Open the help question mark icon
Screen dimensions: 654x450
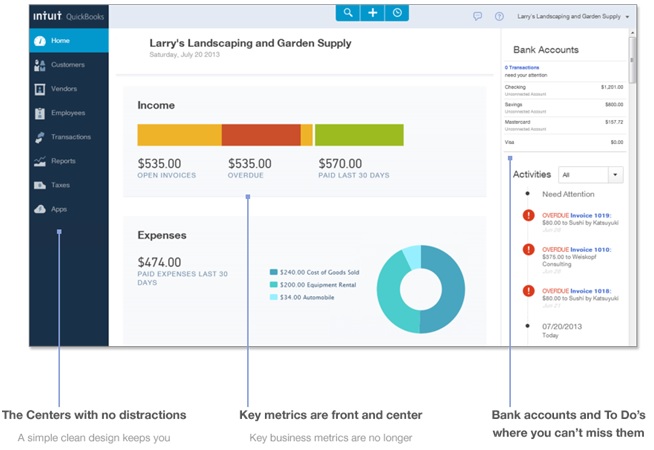[x=499, y=16]
